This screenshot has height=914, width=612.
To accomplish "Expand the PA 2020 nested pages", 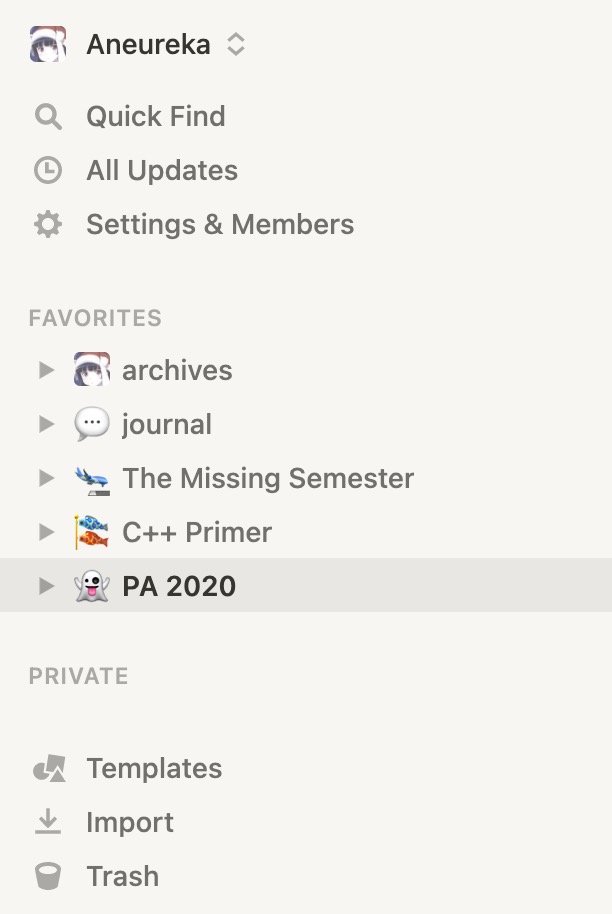I will click(x=45, y=586).
